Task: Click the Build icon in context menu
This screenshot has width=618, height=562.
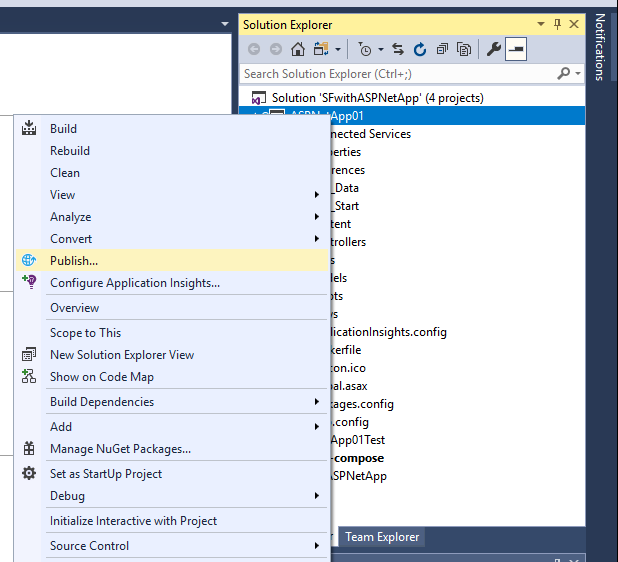Action: [x=29, y=128]
